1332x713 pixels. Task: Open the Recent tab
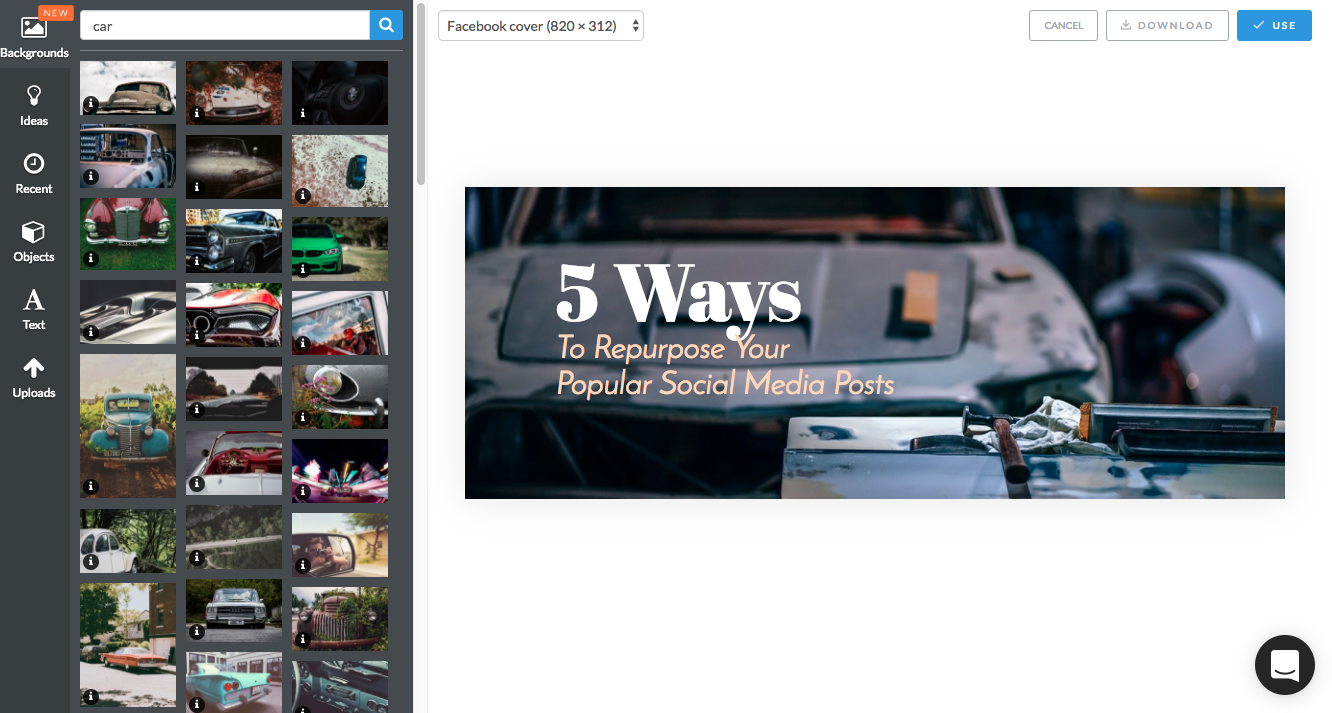[34, 173]
